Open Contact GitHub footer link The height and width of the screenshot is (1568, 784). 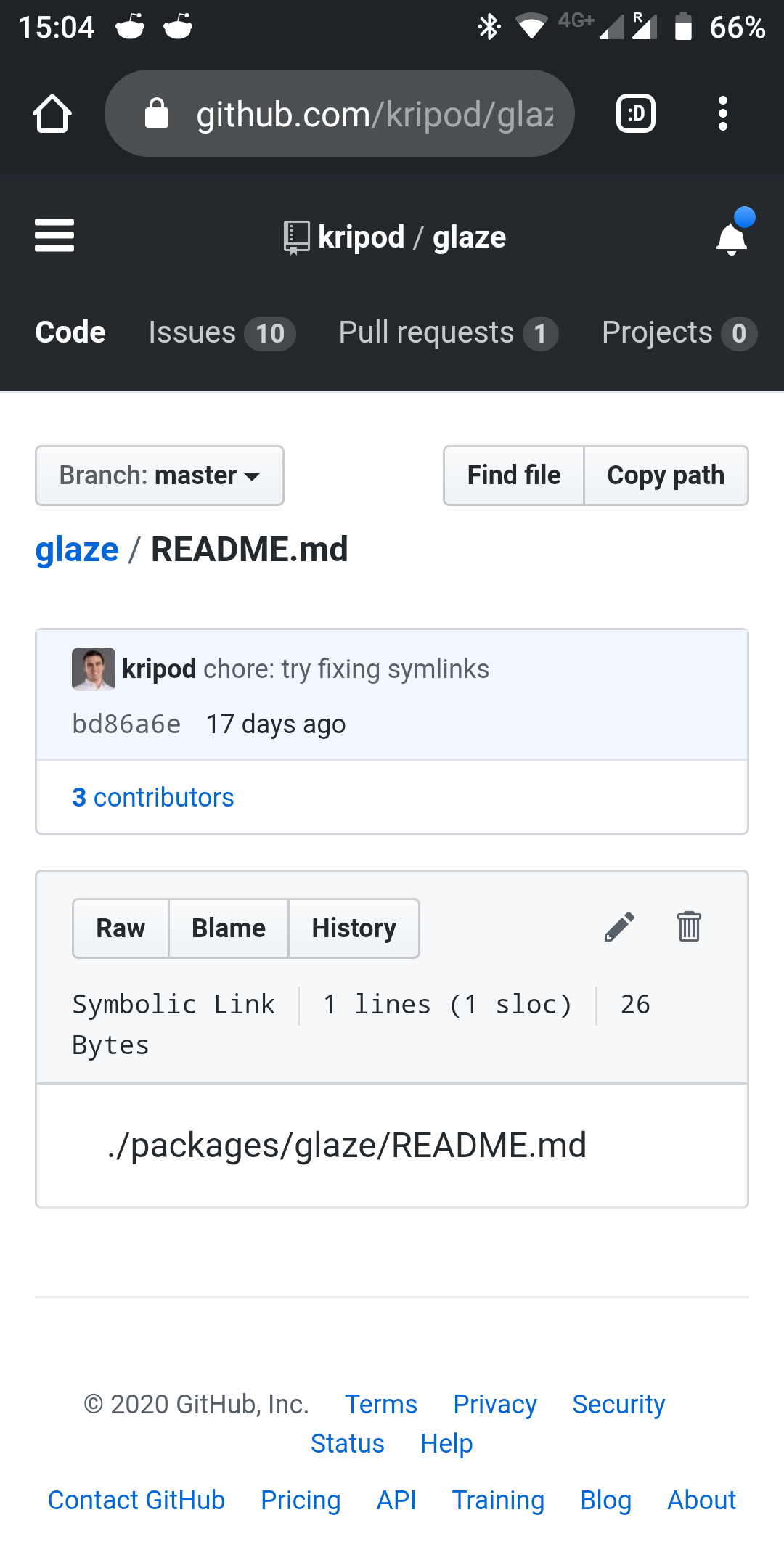136,1500
